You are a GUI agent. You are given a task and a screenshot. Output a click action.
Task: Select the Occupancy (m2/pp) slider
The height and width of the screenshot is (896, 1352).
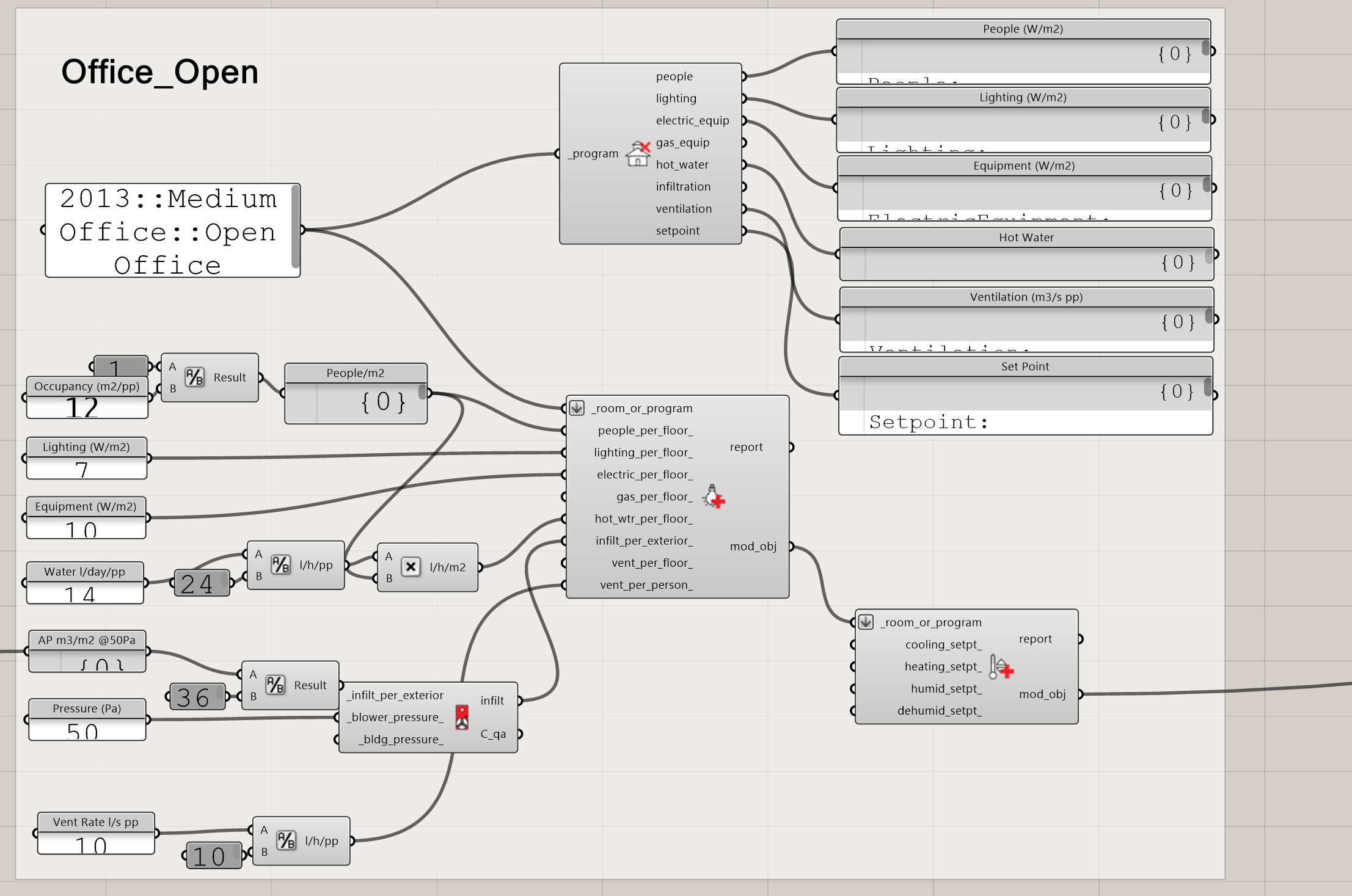(87, 398)
